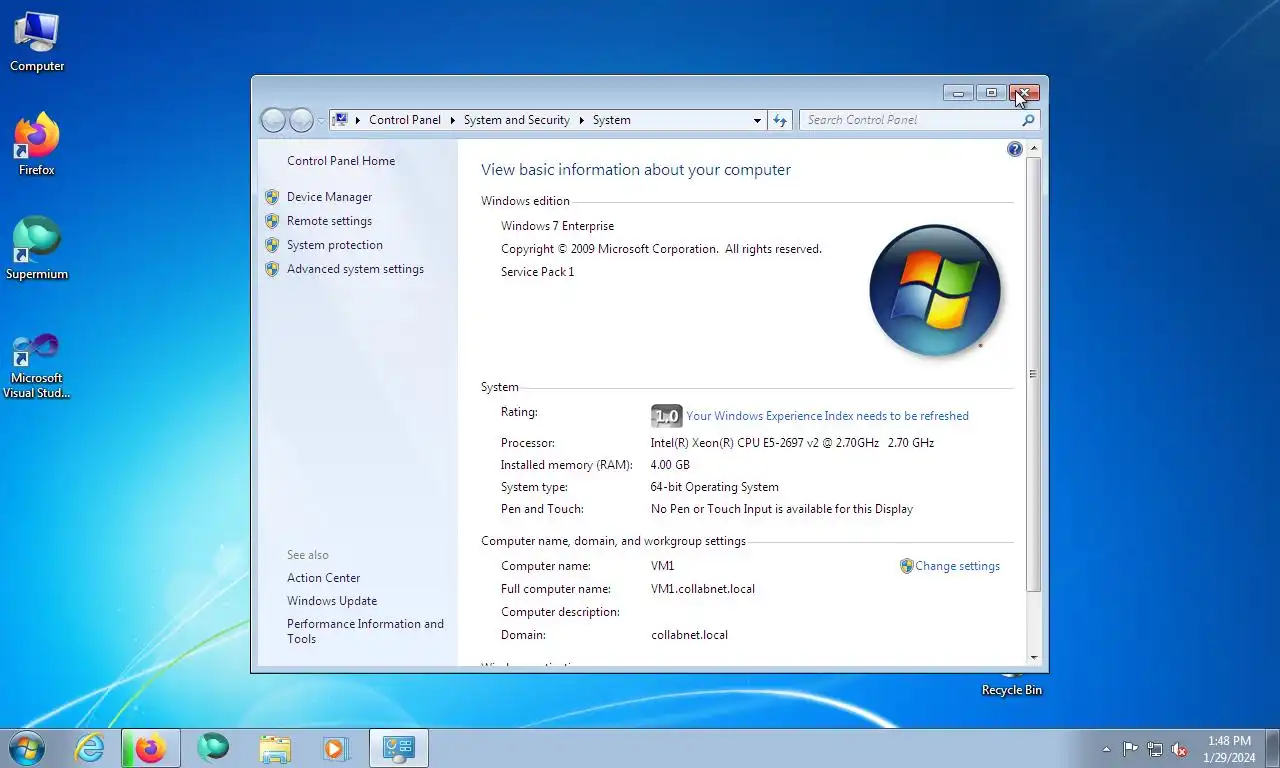Click Change settings for computer name

(957, 566)
